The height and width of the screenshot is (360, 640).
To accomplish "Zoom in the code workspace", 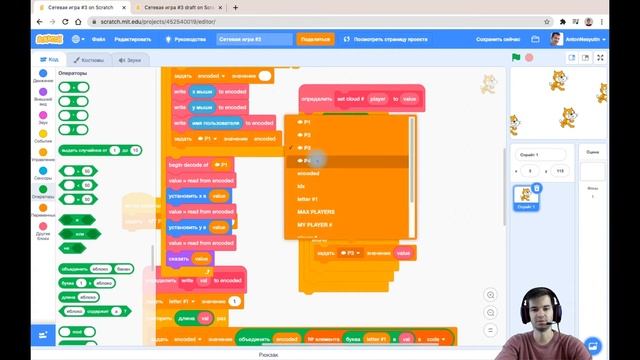I will (x=491, y=295).
